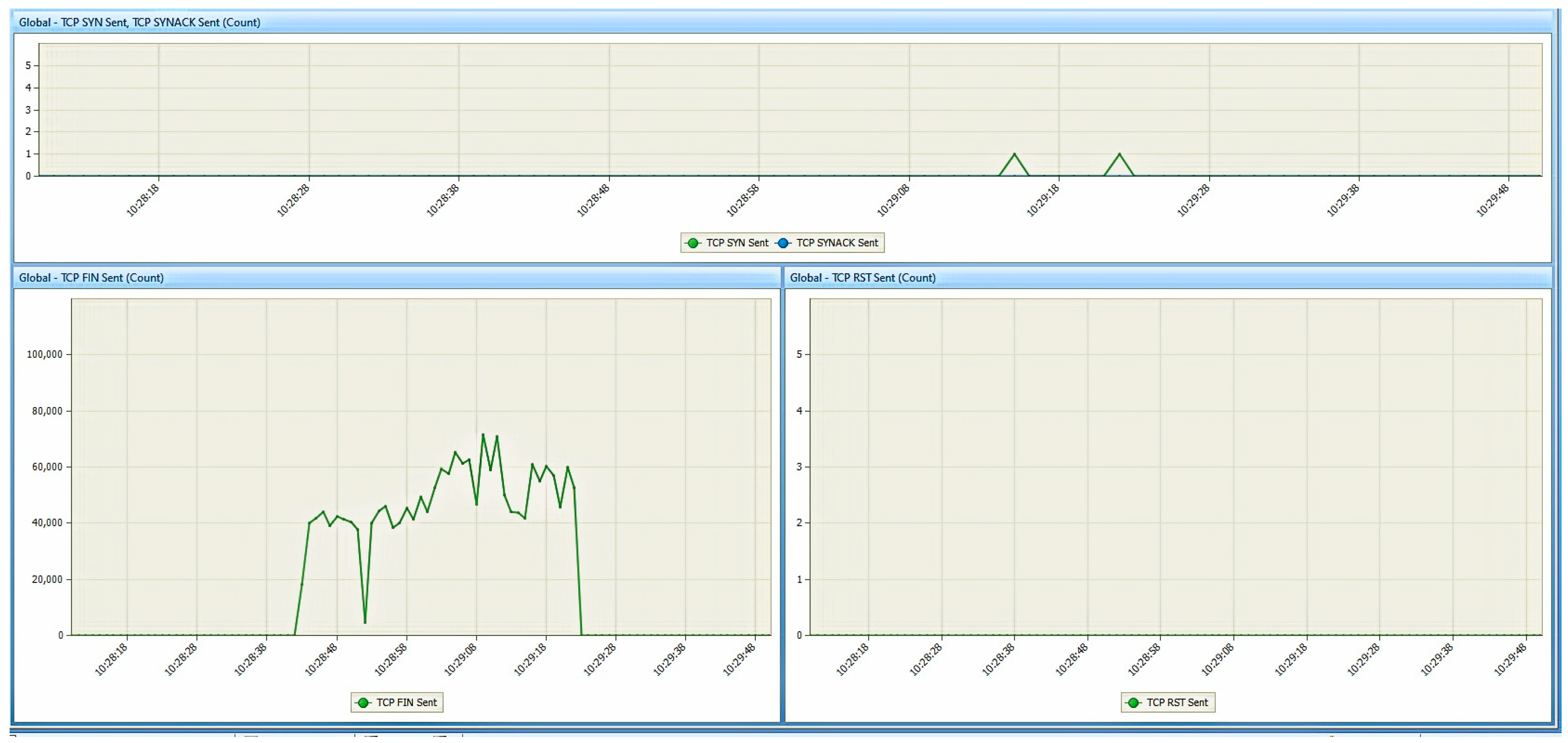Click the TCP SYNACK Sent legend label

[837, 243]
